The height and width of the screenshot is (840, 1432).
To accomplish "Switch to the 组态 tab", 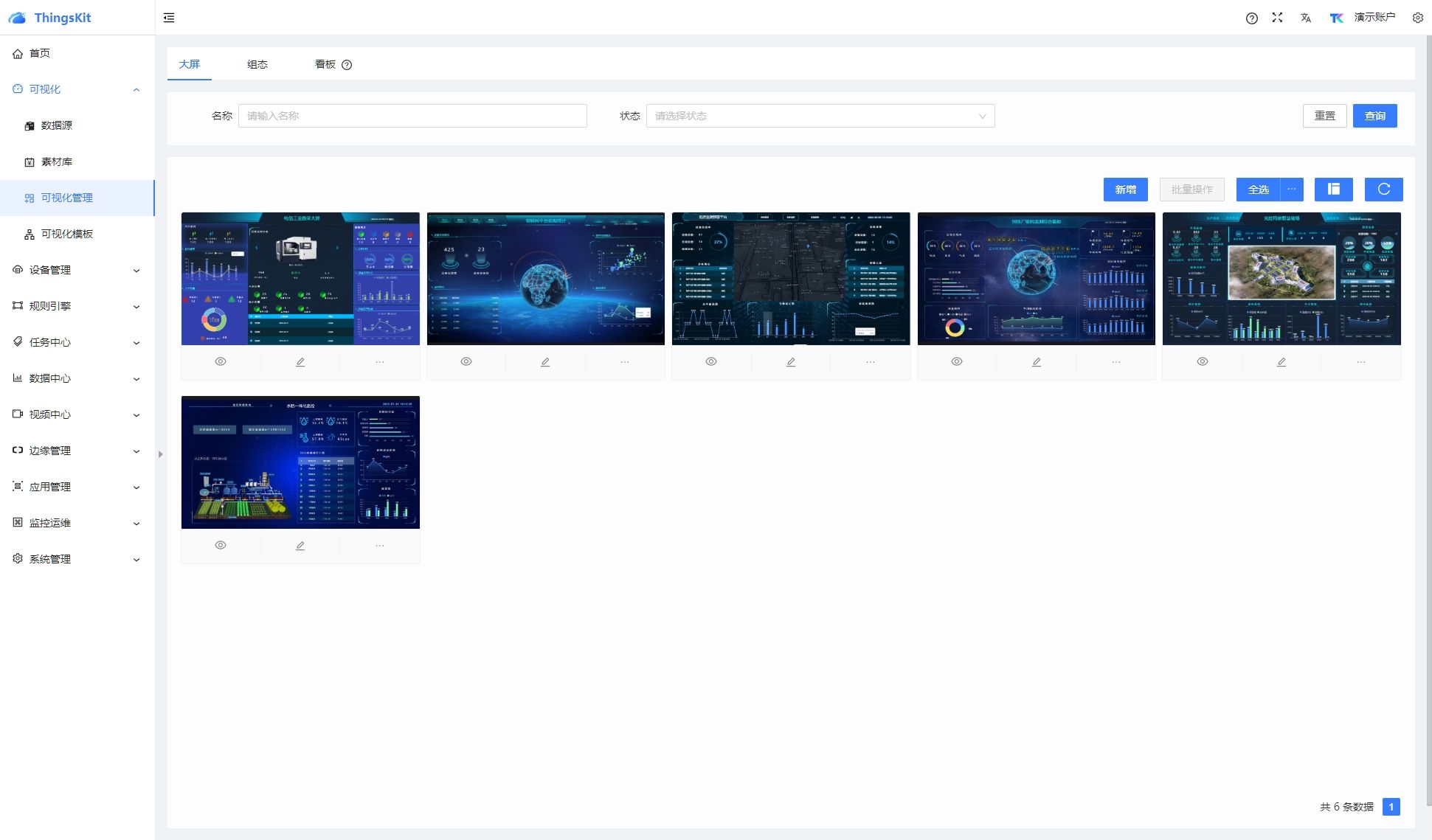I will 257,64.
